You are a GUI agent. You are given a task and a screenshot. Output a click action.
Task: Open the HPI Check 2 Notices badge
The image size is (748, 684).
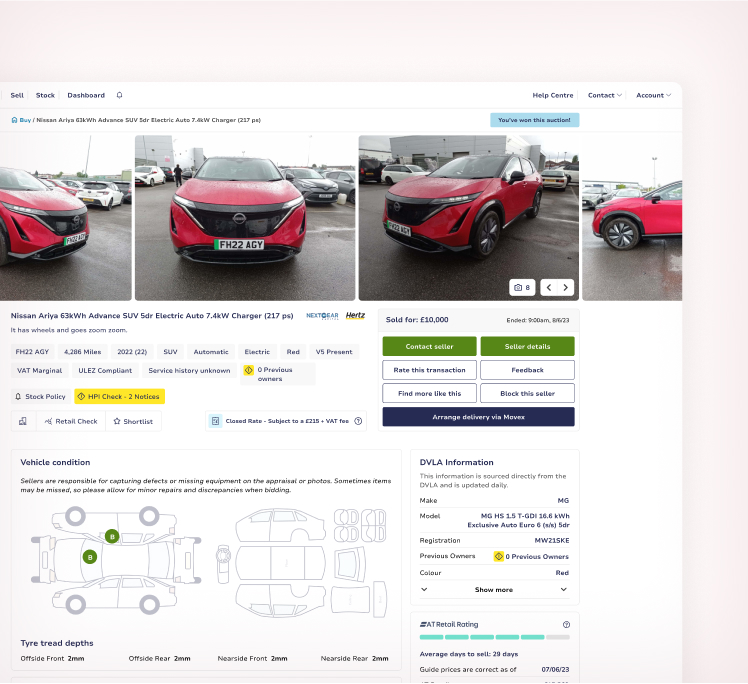[119, 396]
